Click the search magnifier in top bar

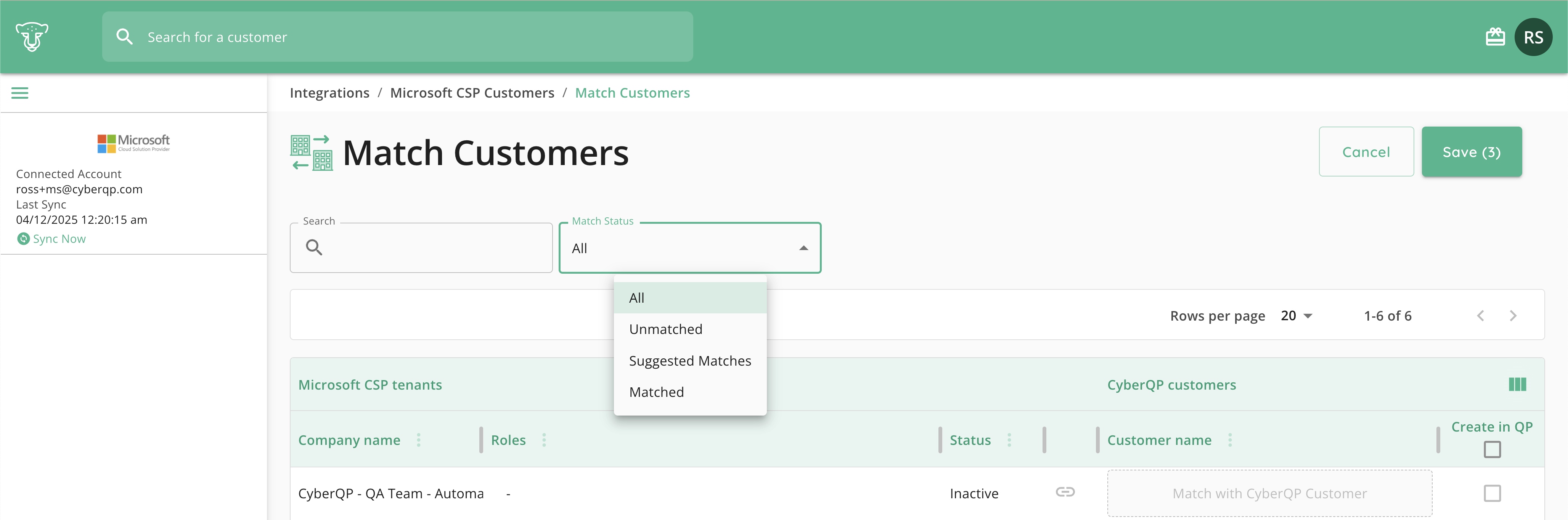124,37
